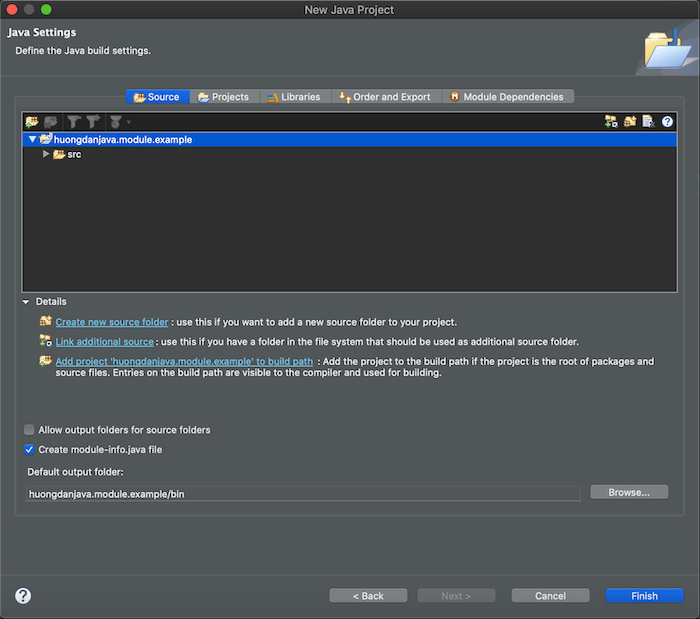Click the icon beside Link additional source
This screenshot has height=619, width=700.
click(46, 341)
